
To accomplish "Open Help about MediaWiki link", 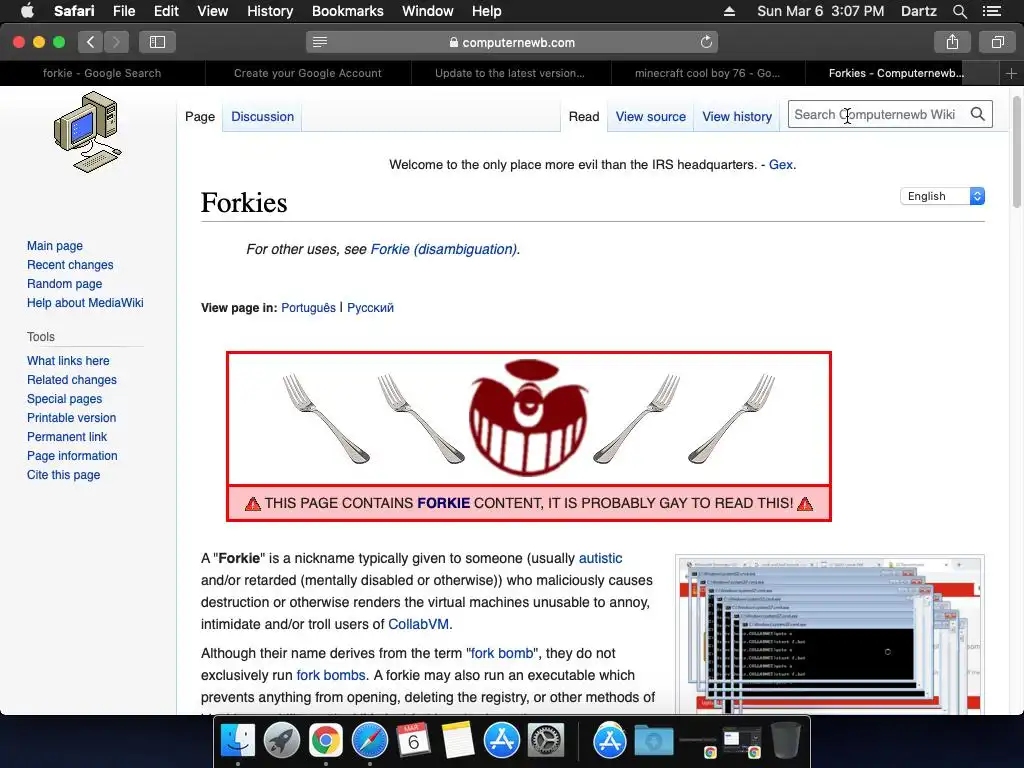I will click(x=85, y=302).
